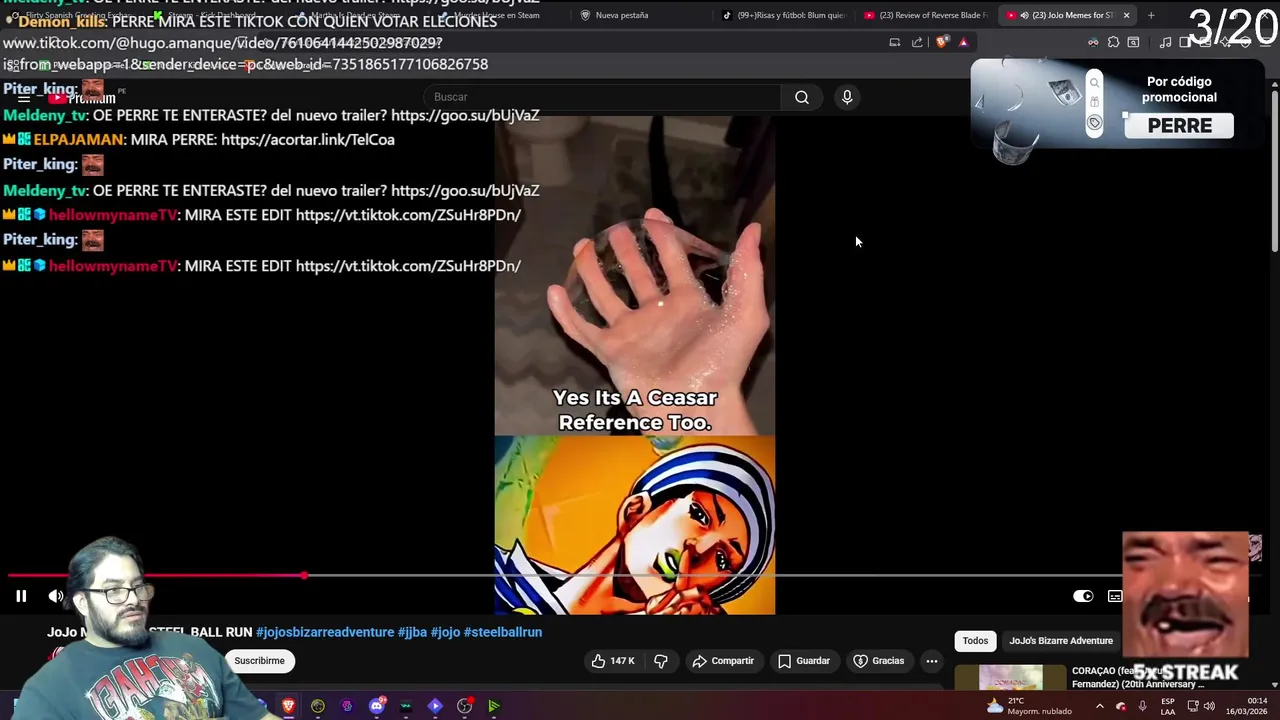Open the media control music note icon
This screenshot has width=1280, height=720.
tap(1165, 42)
